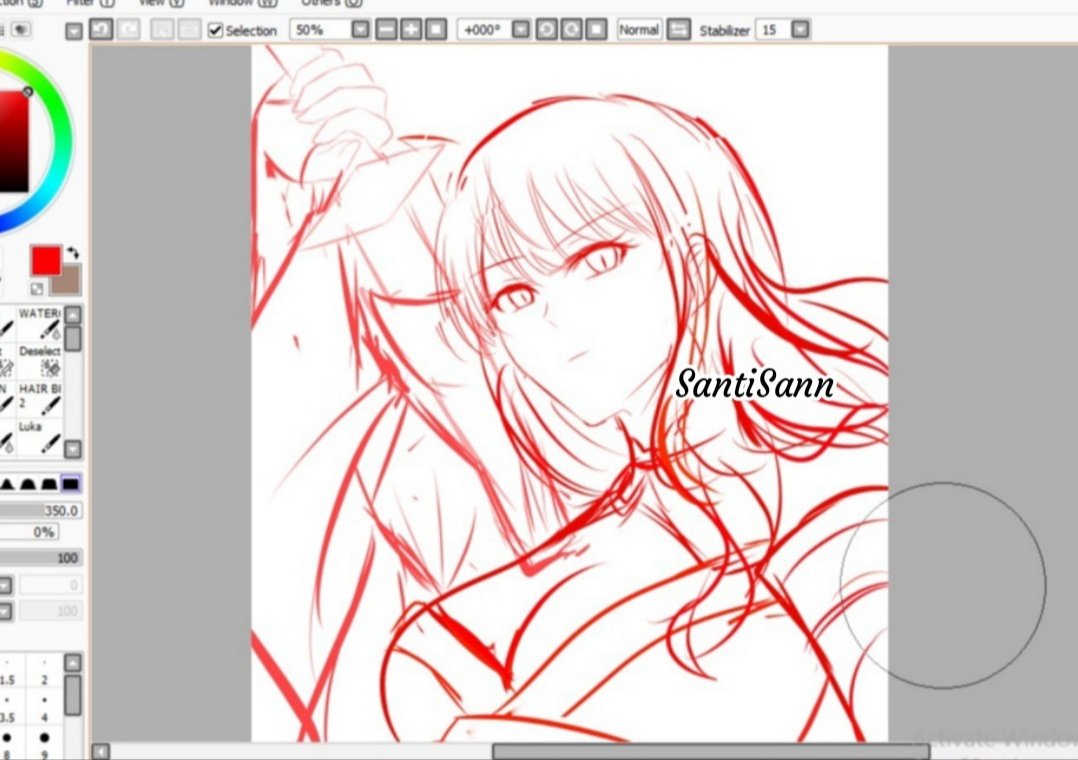Rotate canvas counterclockwise button
The image size is (1078, 760).
[547, 30]
